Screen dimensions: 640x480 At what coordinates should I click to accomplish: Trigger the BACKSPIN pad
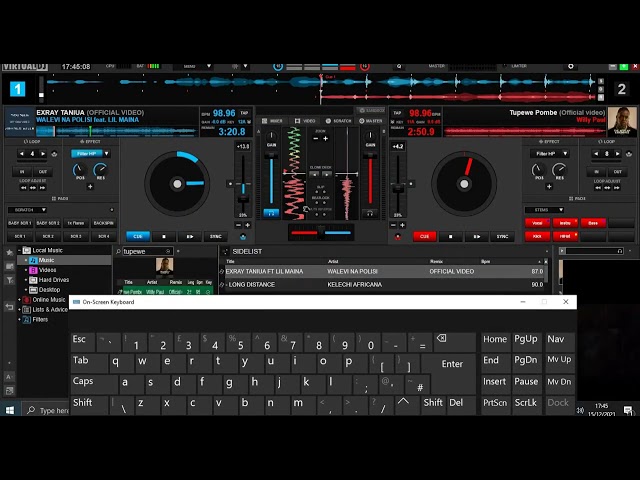(x=104, y=223)
